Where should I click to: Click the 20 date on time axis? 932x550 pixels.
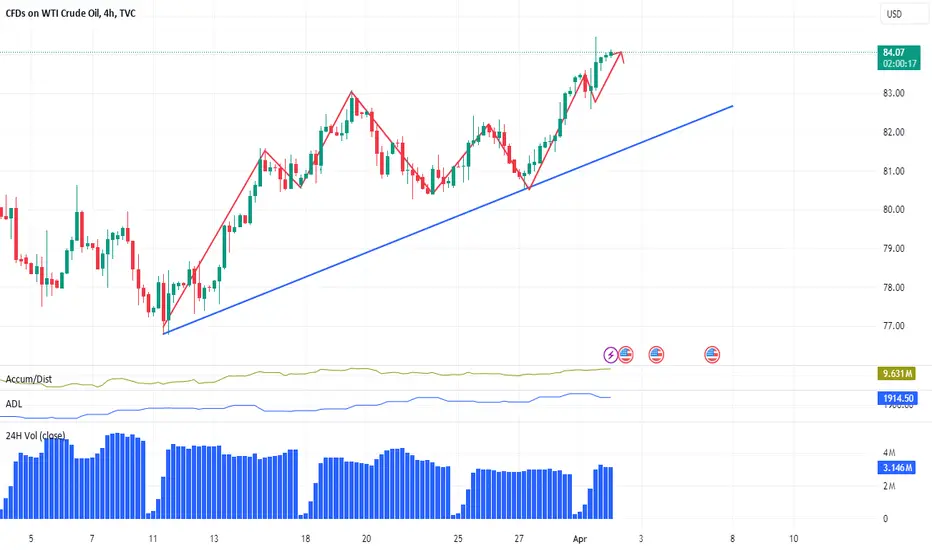click(x=366, y=539)
